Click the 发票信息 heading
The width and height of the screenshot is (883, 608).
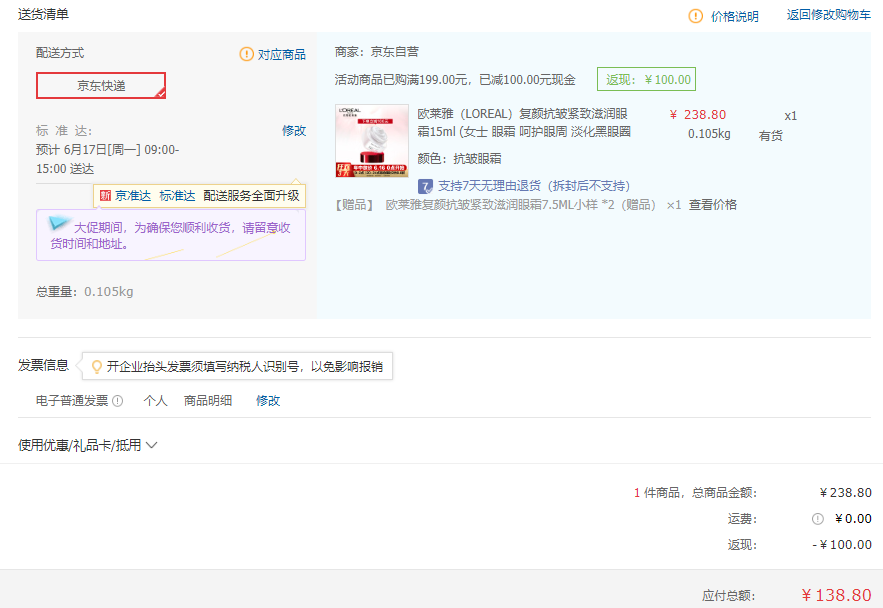click(x=43, y=365)
